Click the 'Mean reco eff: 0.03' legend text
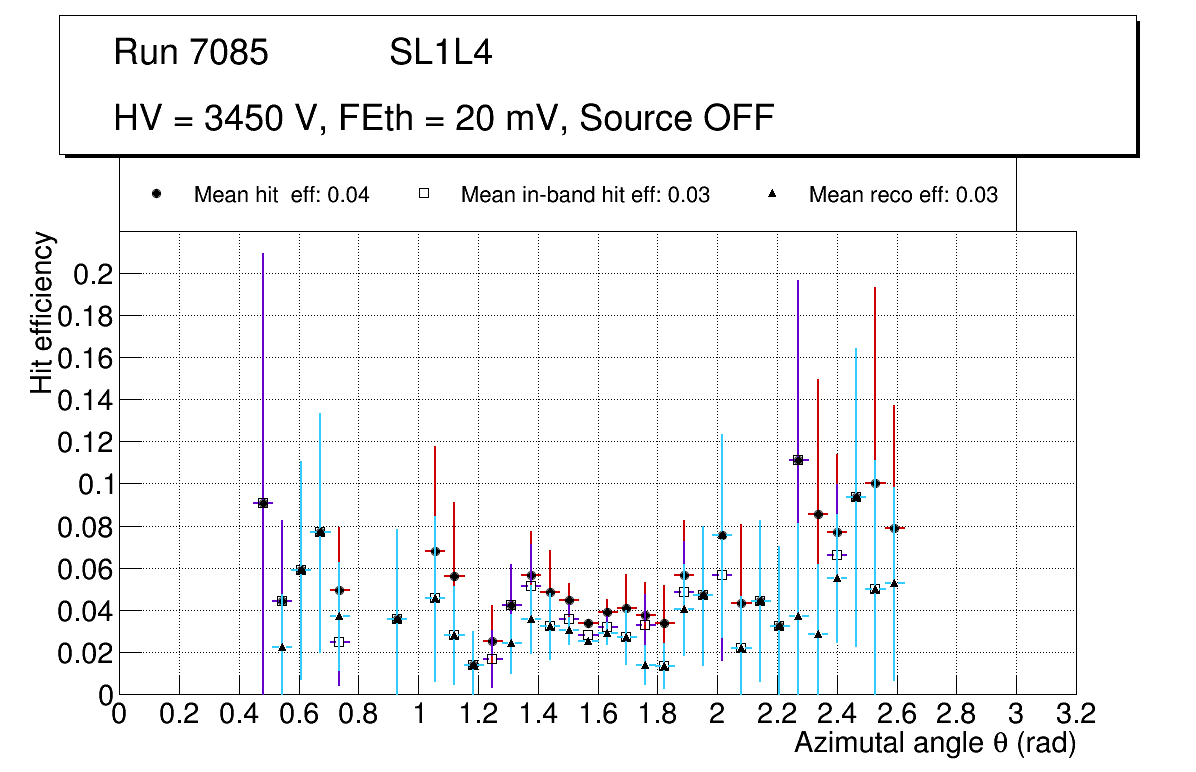This screenshot has height=772, width=1196. [903, 195]
